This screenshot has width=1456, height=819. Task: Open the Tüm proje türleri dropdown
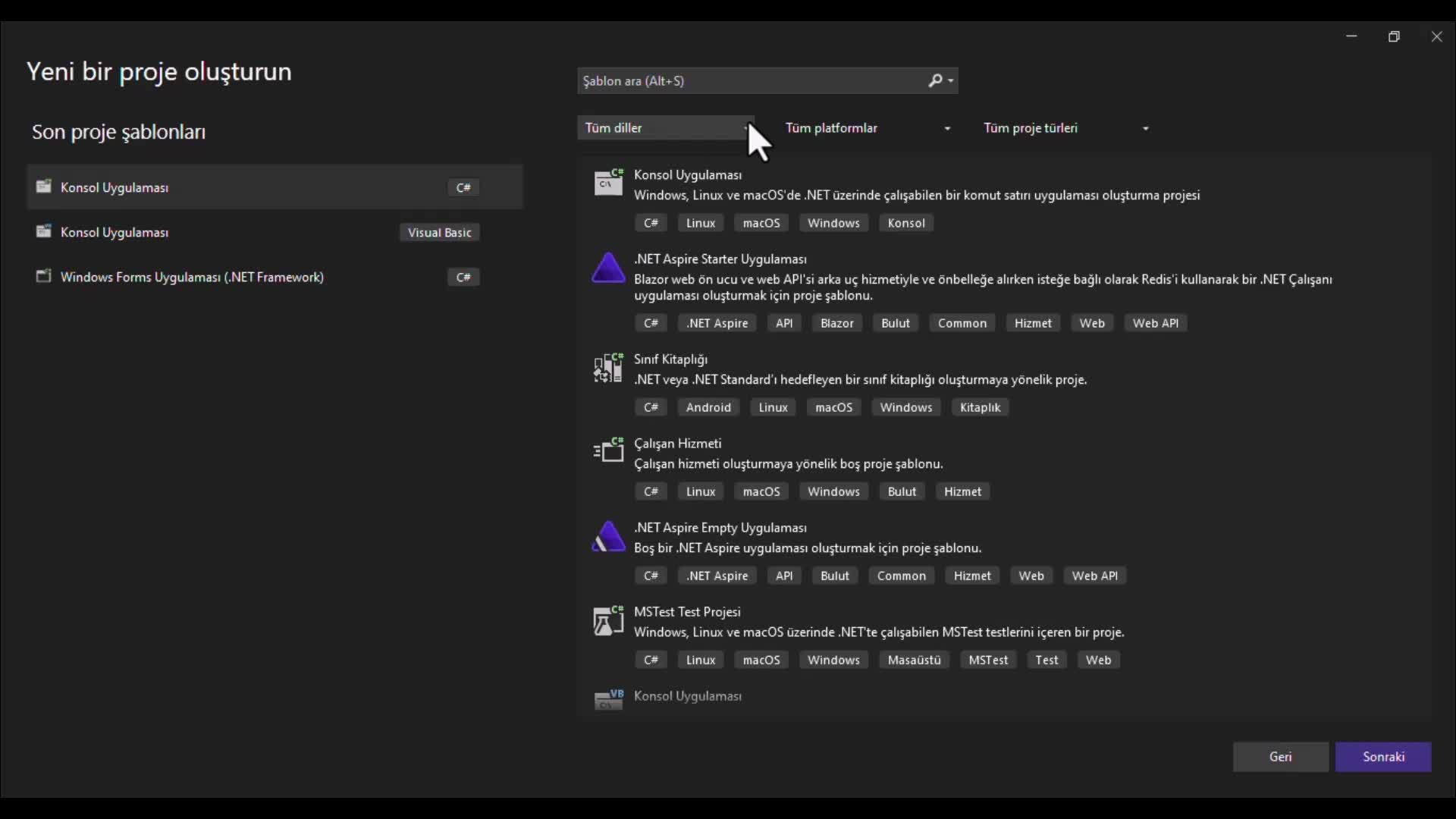click(x=1066, y=128)
